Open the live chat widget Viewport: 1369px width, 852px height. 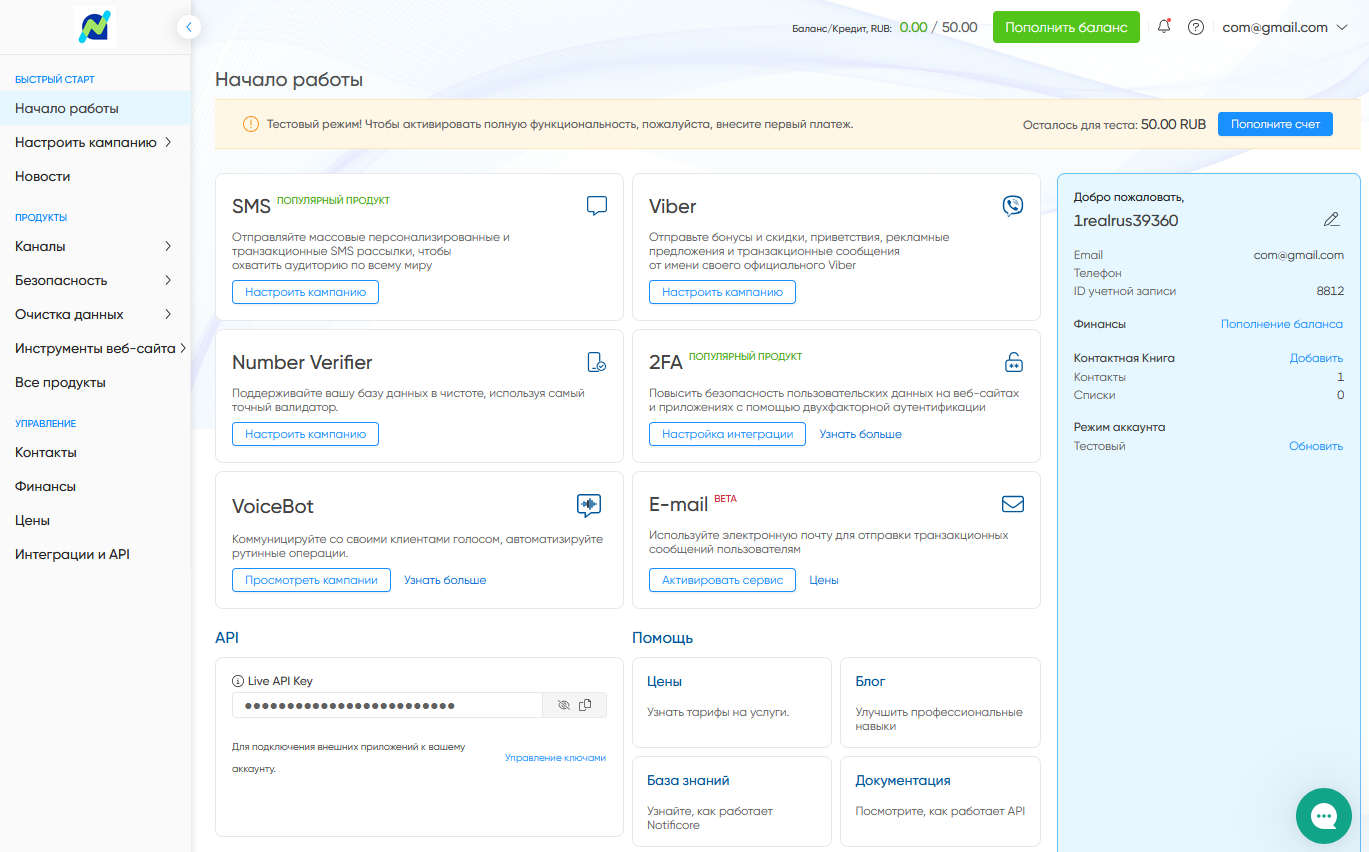coord(1324,816)
